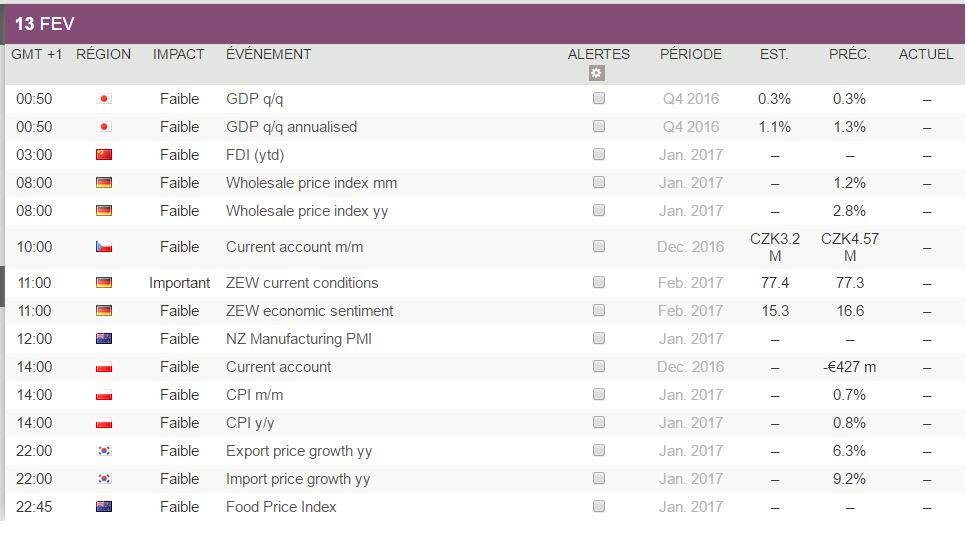Screen dimensions: 967x547
Task: Click the New Zealand flag beside NZ Manufacturing PMI
Action: [x=104, y=339]
